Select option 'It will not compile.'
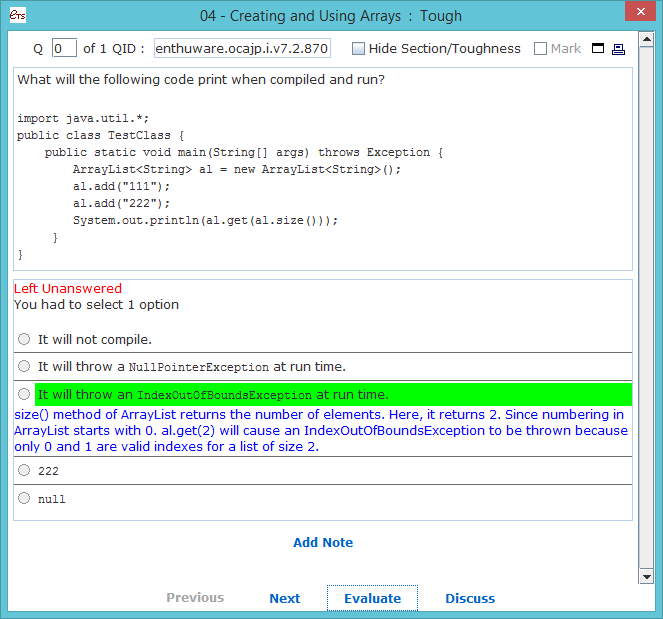 click(25, 339)
